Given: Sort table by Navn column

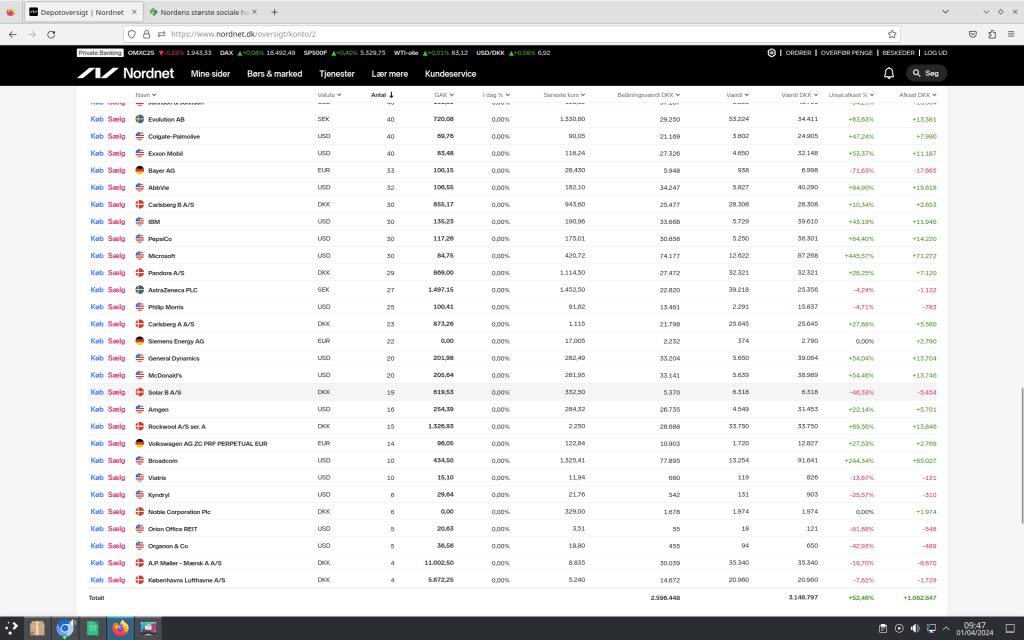Looking at the screenshot, I should click(x=144, y=96).
